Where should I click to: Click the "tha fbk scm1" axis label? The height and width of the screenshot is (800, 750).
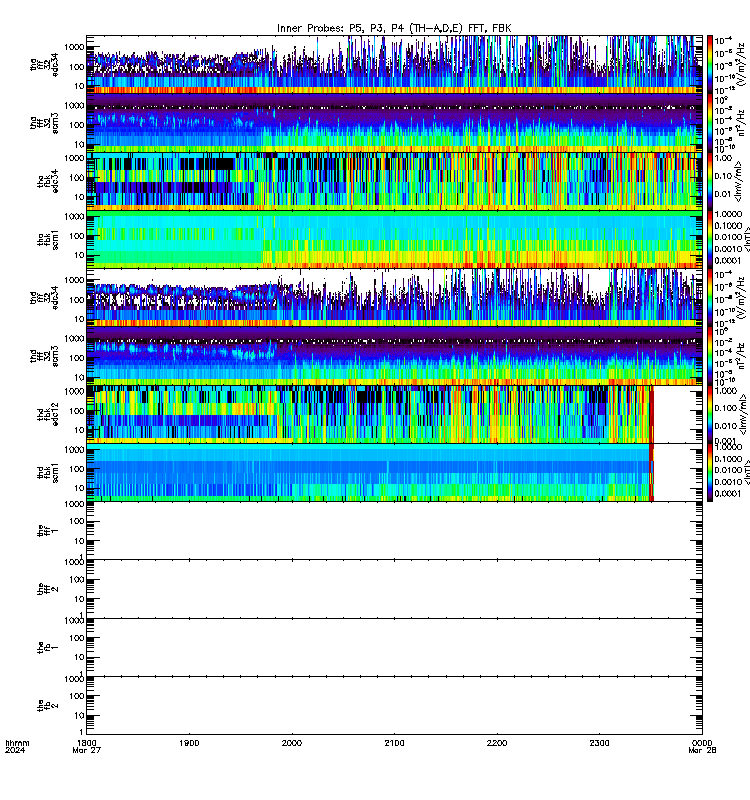click(x=48, y=239)
